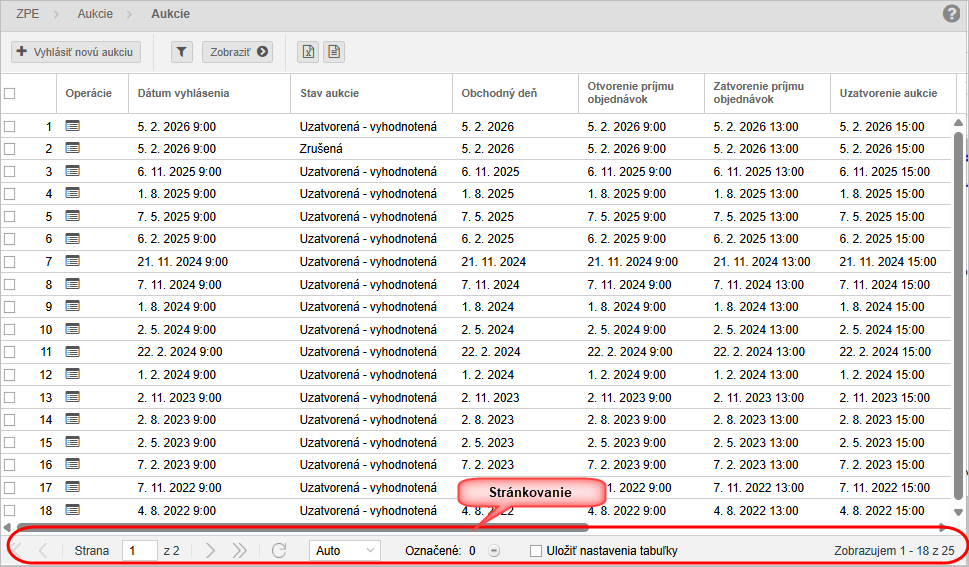
Task: Enable 'Uložiť nastavenia tabuľky' checkbox
Action: click(536, 551)
